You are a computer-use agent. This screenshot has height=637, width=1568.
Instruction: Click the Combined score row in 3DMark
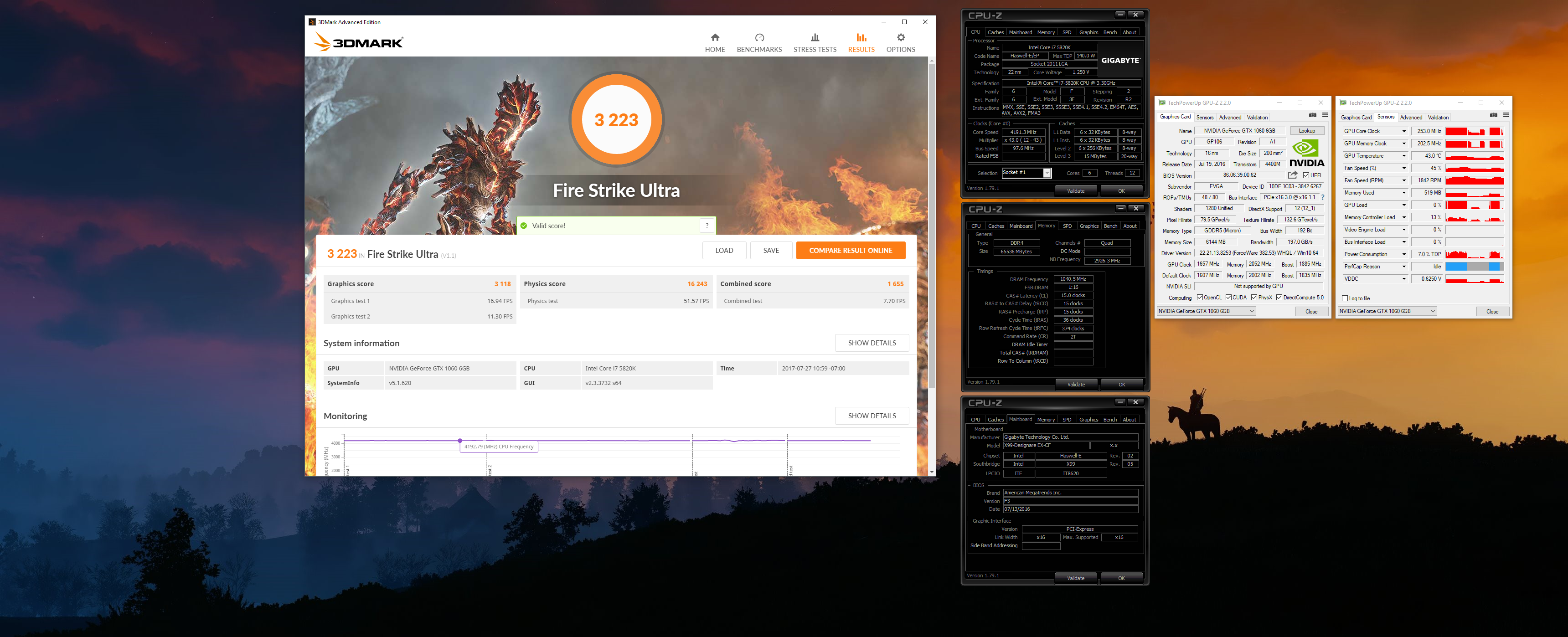[812, 283]
